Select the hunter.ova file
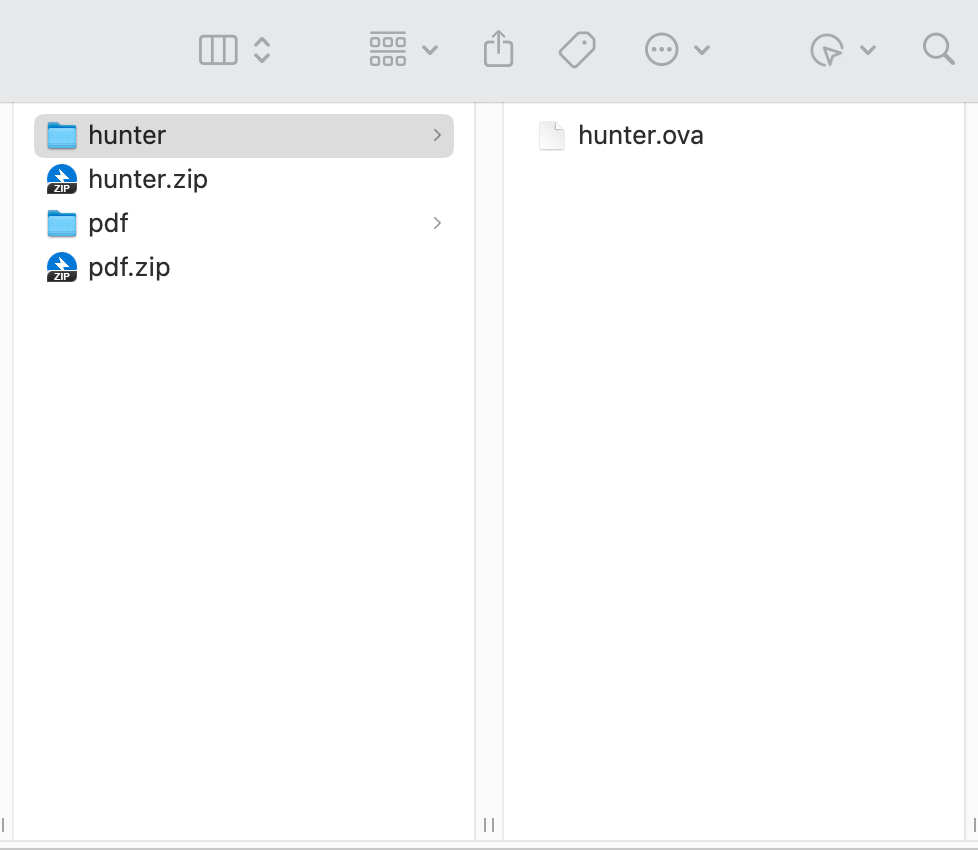The width and height of the screenshot is (978, 850). (640, 135)
